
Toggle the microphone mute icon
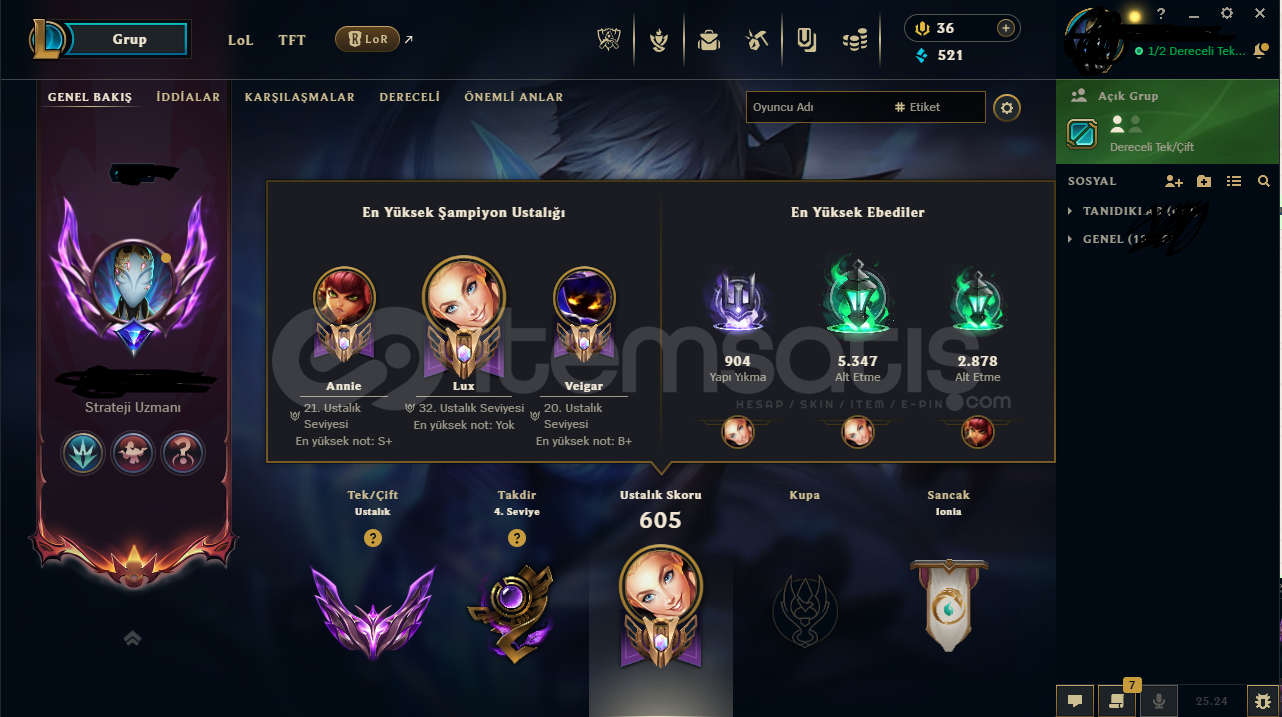(1159, 701)
